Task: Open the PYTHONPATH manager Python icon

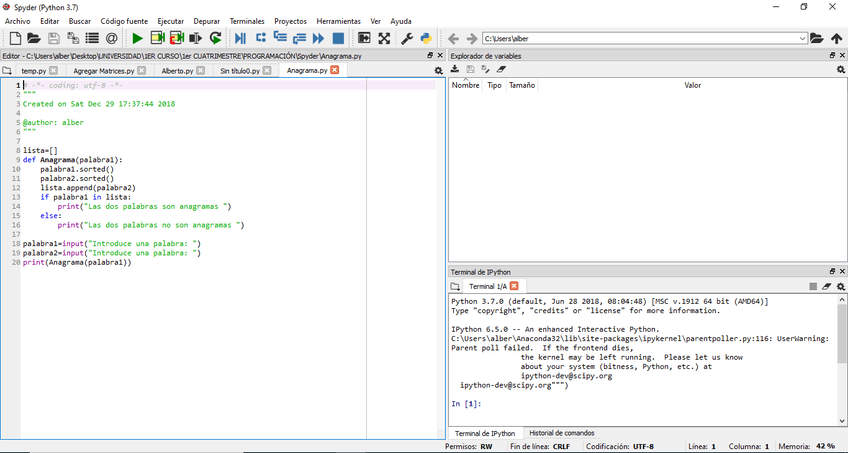Action: tap(425, 39)
